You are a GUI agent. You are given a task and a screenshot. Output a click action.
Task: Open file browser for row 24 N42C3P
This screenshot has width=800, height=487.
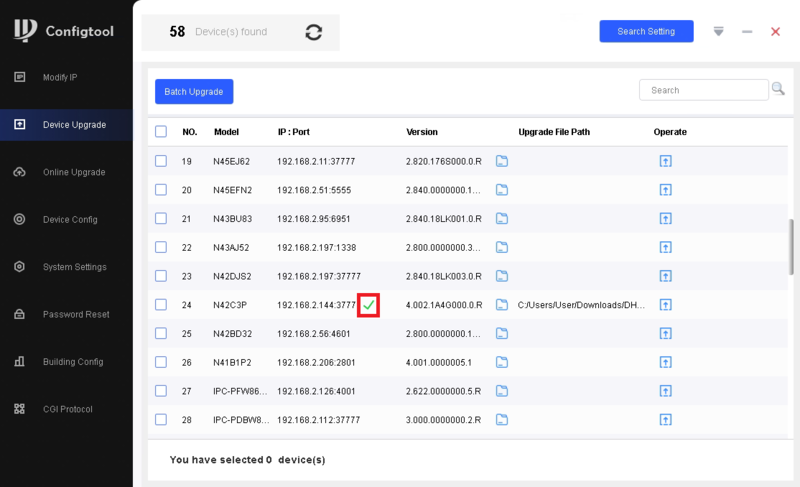pos(502,305)
